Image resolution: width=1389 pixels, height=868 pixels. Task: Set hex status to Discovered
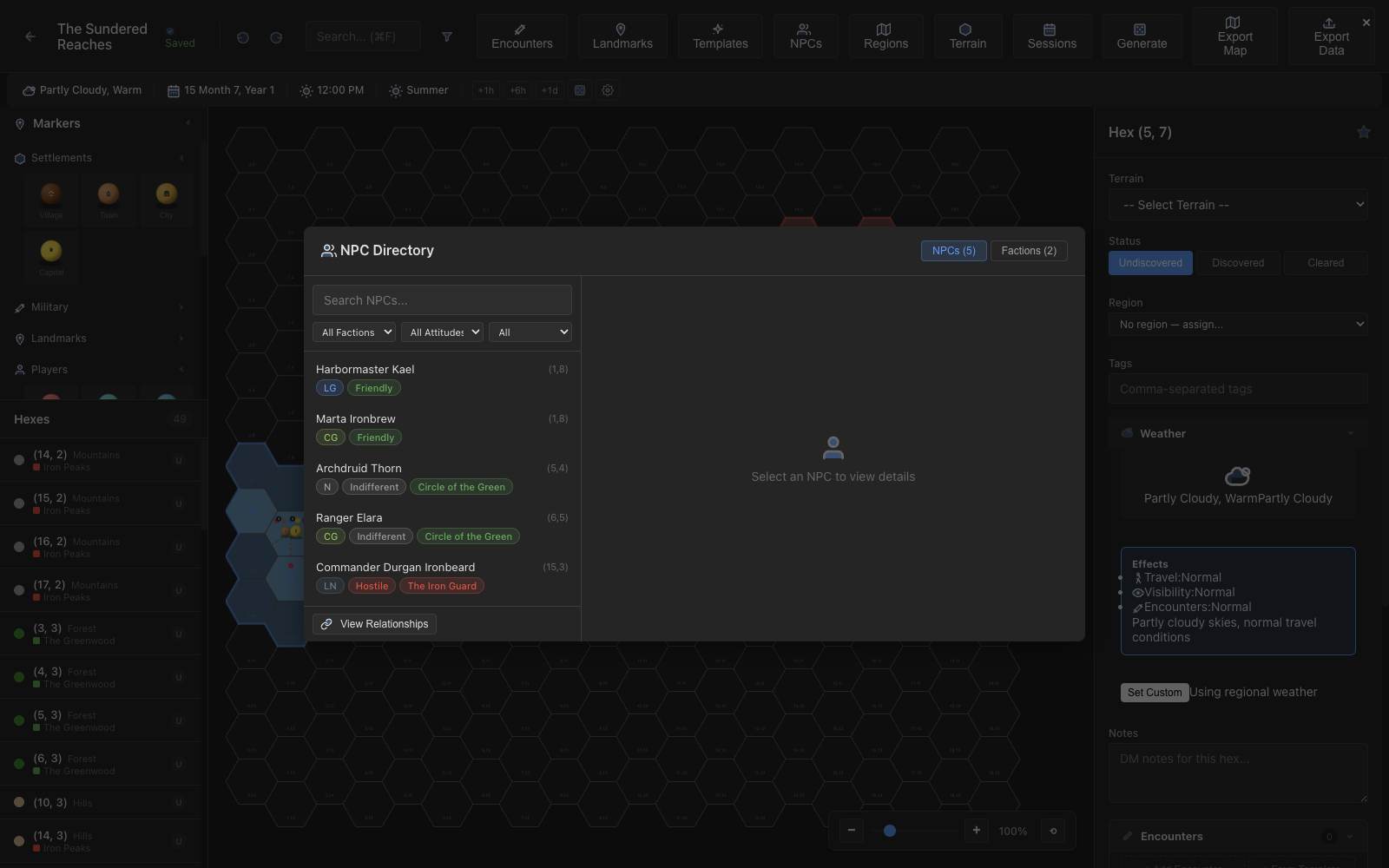(1238, 263)
